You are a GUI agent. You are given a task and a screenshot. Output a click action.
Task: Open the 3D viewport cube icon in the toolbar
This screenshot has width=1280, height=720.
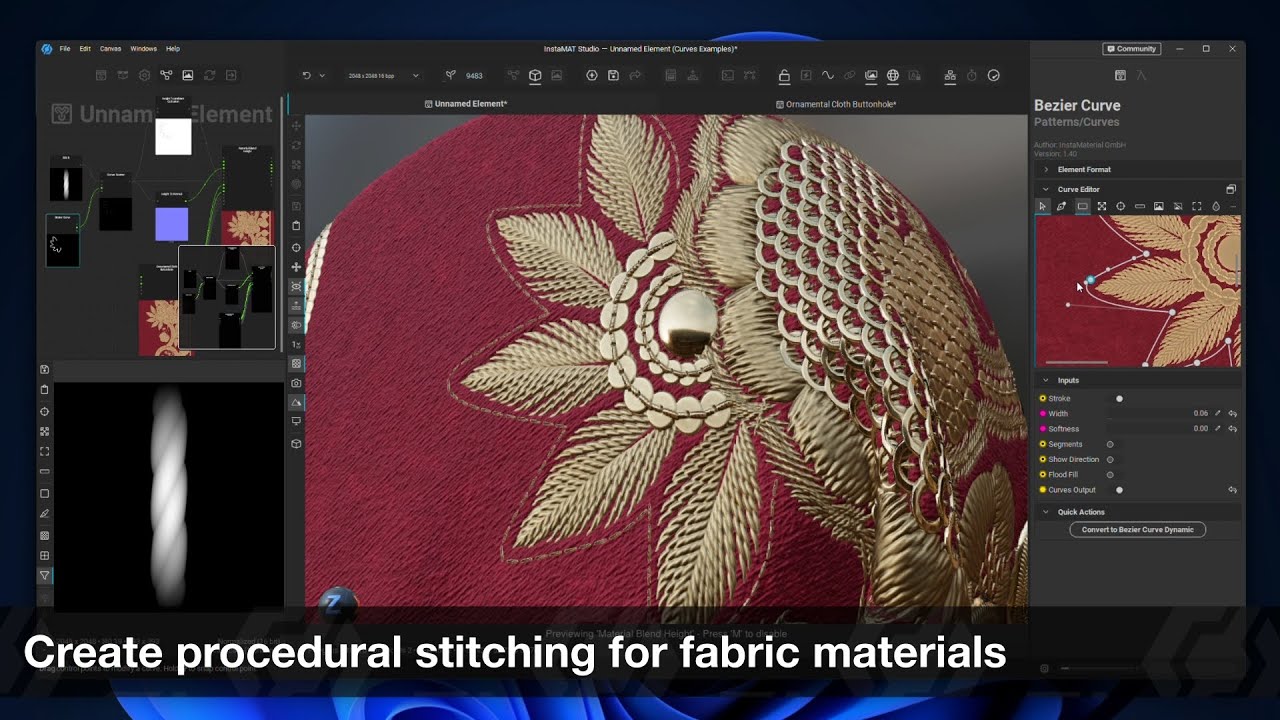click(x=536, y=75)
